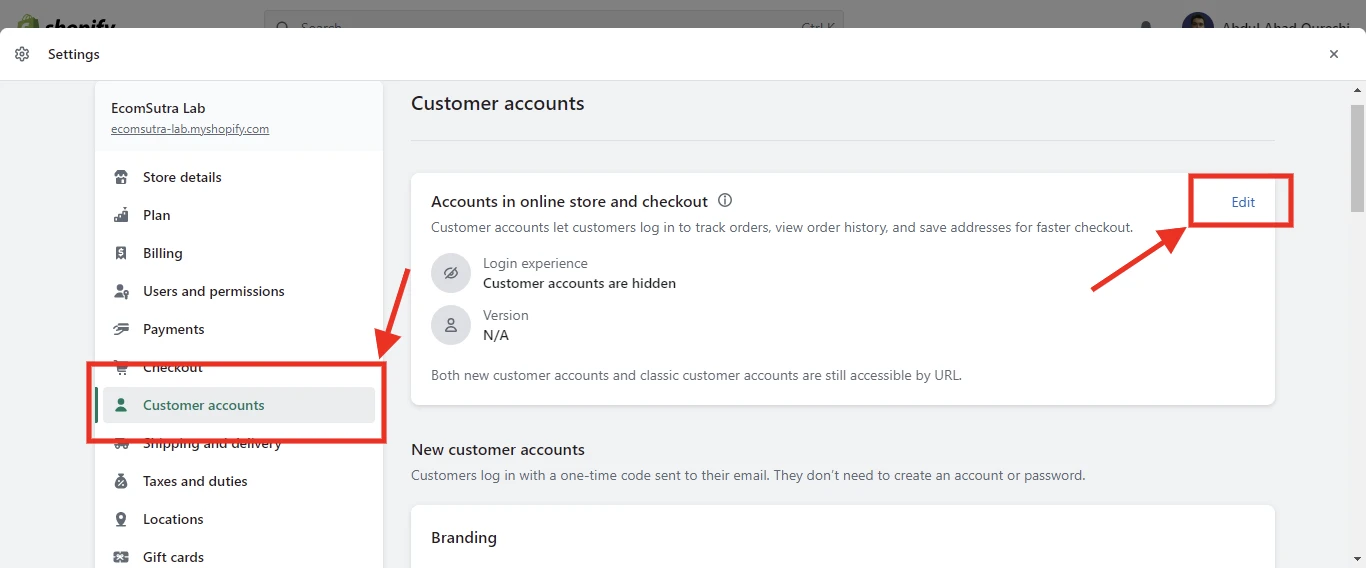The width and height of the screenshot is (1366, 568).
Task: Close the Settings panel with X
Action: 1334,54
